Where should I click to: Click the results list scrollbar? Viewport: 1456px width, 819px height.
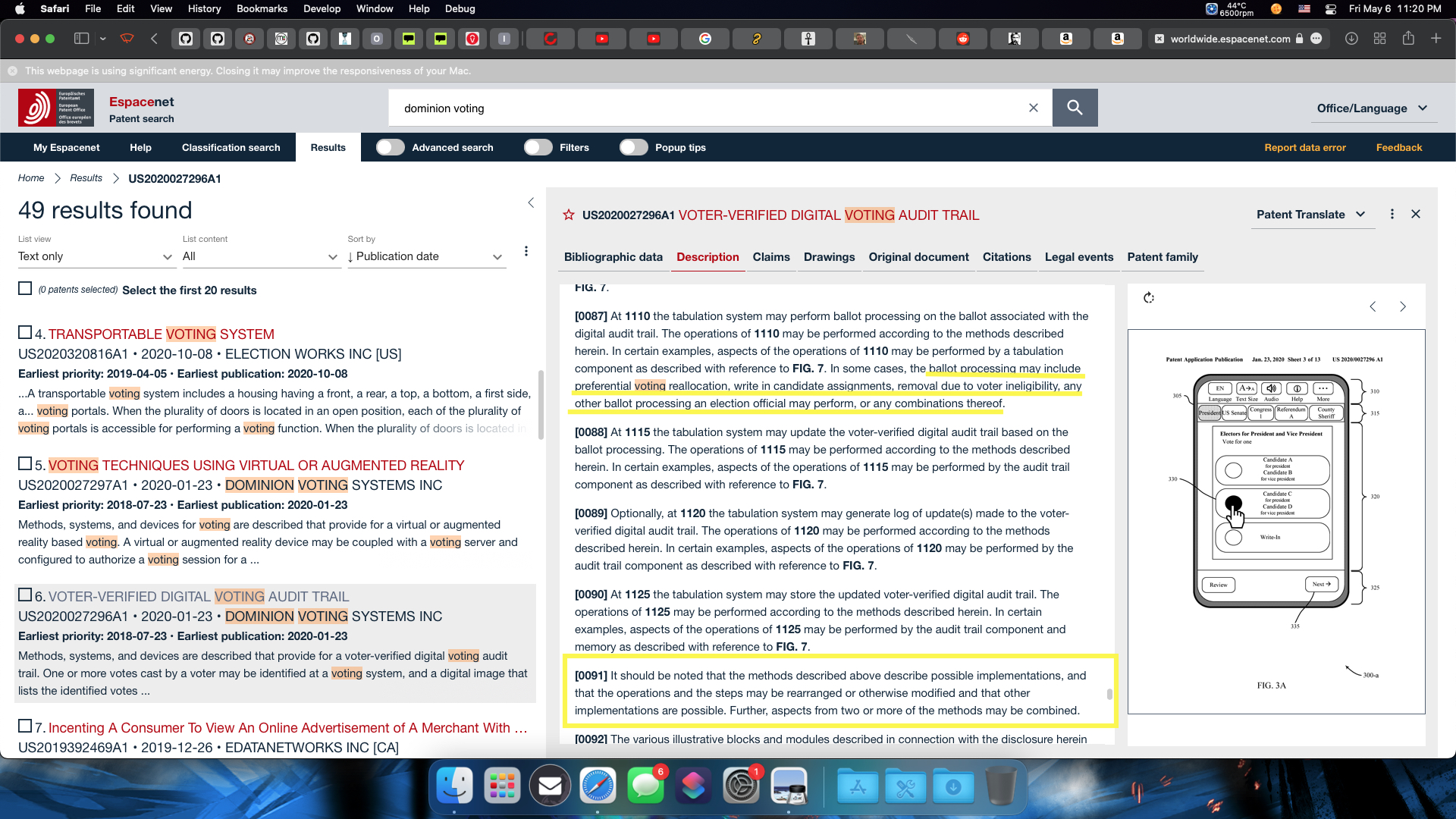[541, 405]
